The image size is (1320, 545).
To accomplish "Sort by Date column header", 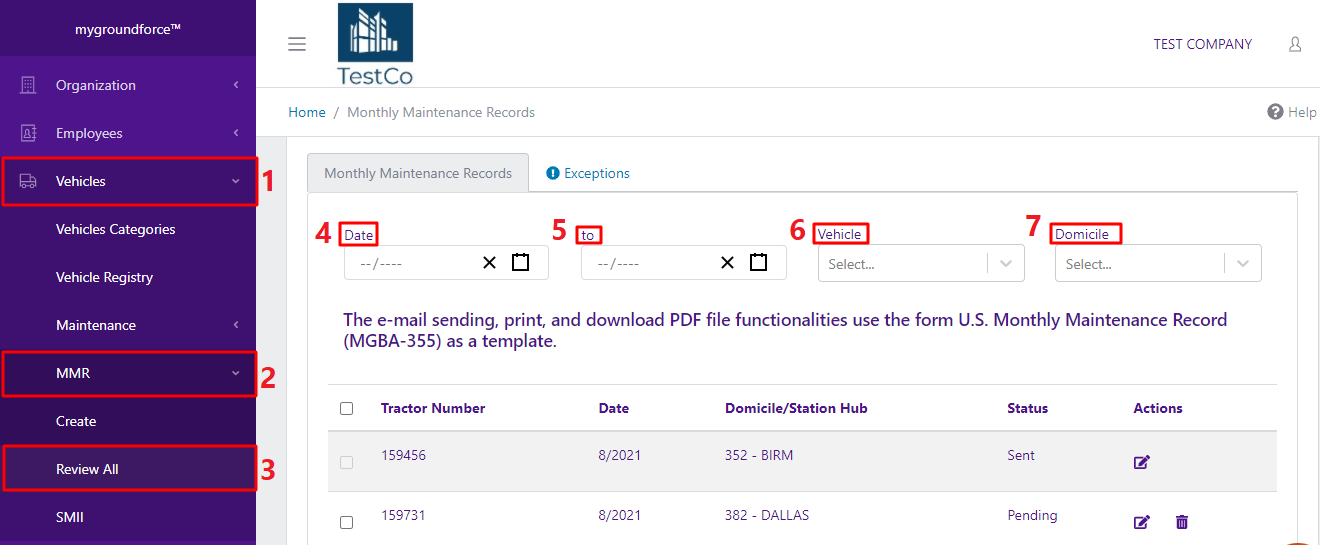I will (614, 408).
